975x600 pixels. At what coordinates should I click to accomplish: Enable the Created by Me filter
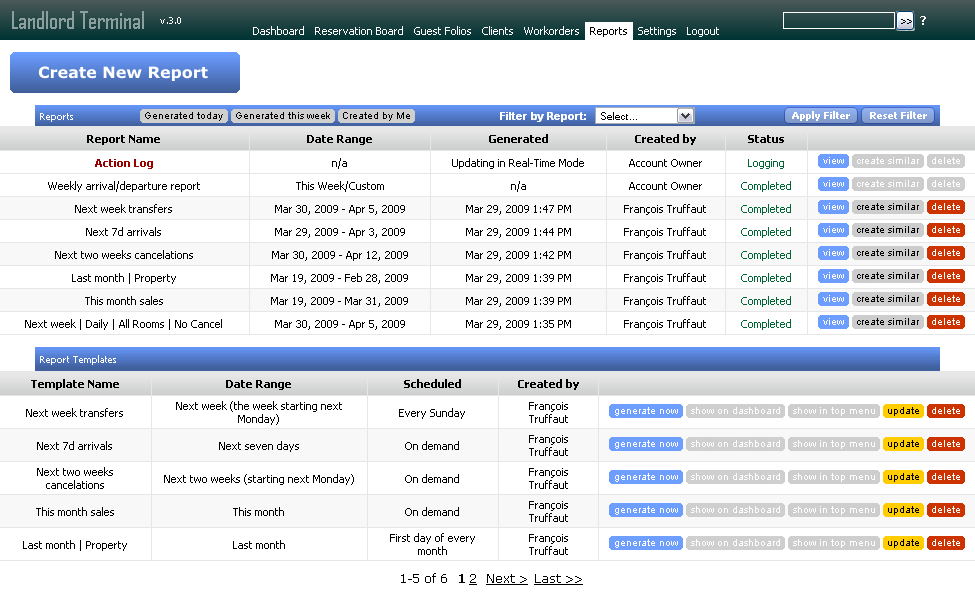point(376,115)
